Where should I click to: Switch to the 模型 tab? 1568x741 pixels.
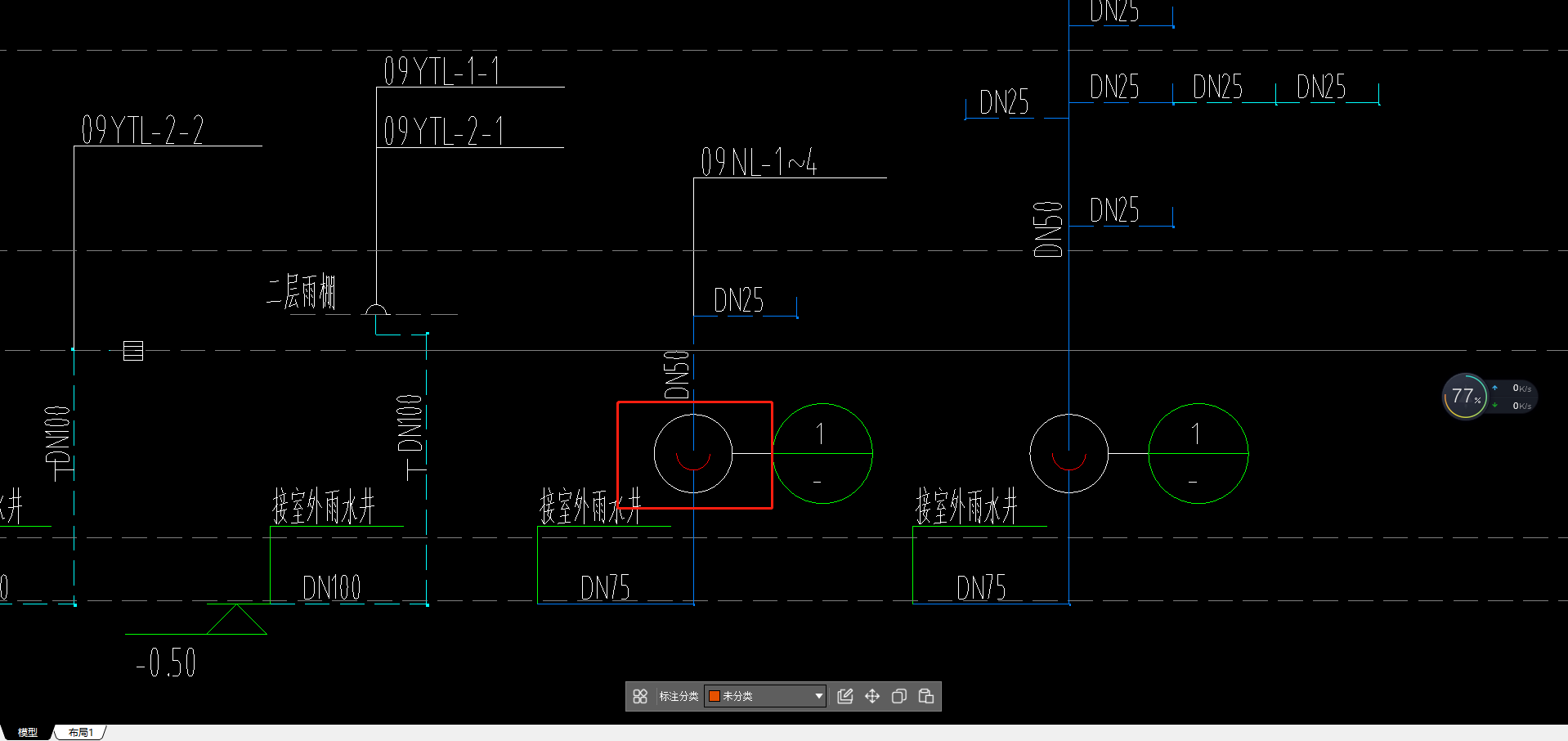[28, 733]
